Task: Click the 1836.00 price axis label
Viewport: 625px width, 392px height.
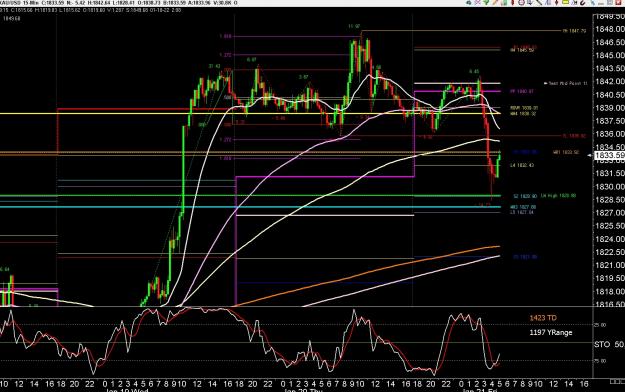Action: point(609,134)
